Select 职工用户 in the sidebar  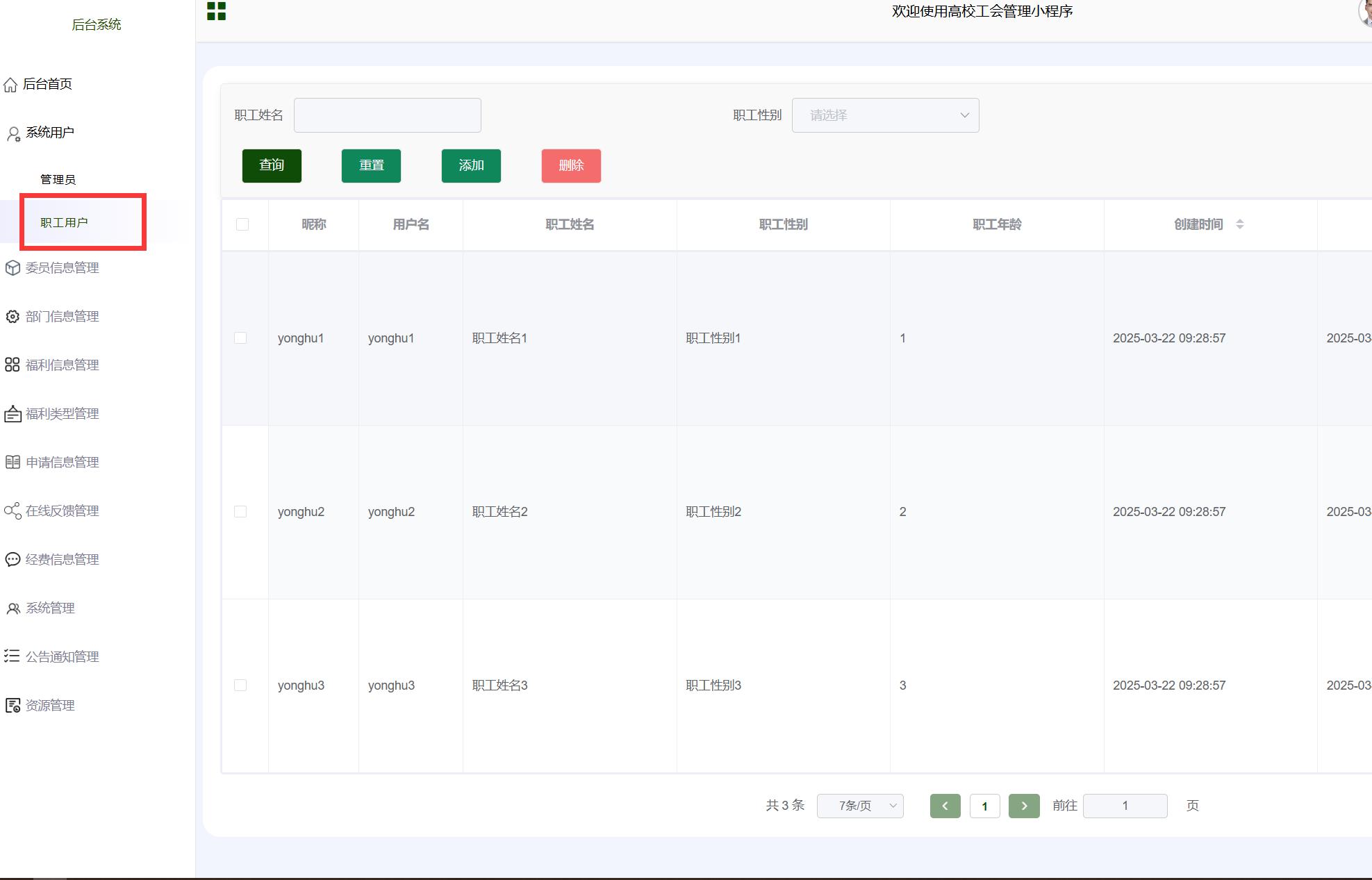coord(64,222)
